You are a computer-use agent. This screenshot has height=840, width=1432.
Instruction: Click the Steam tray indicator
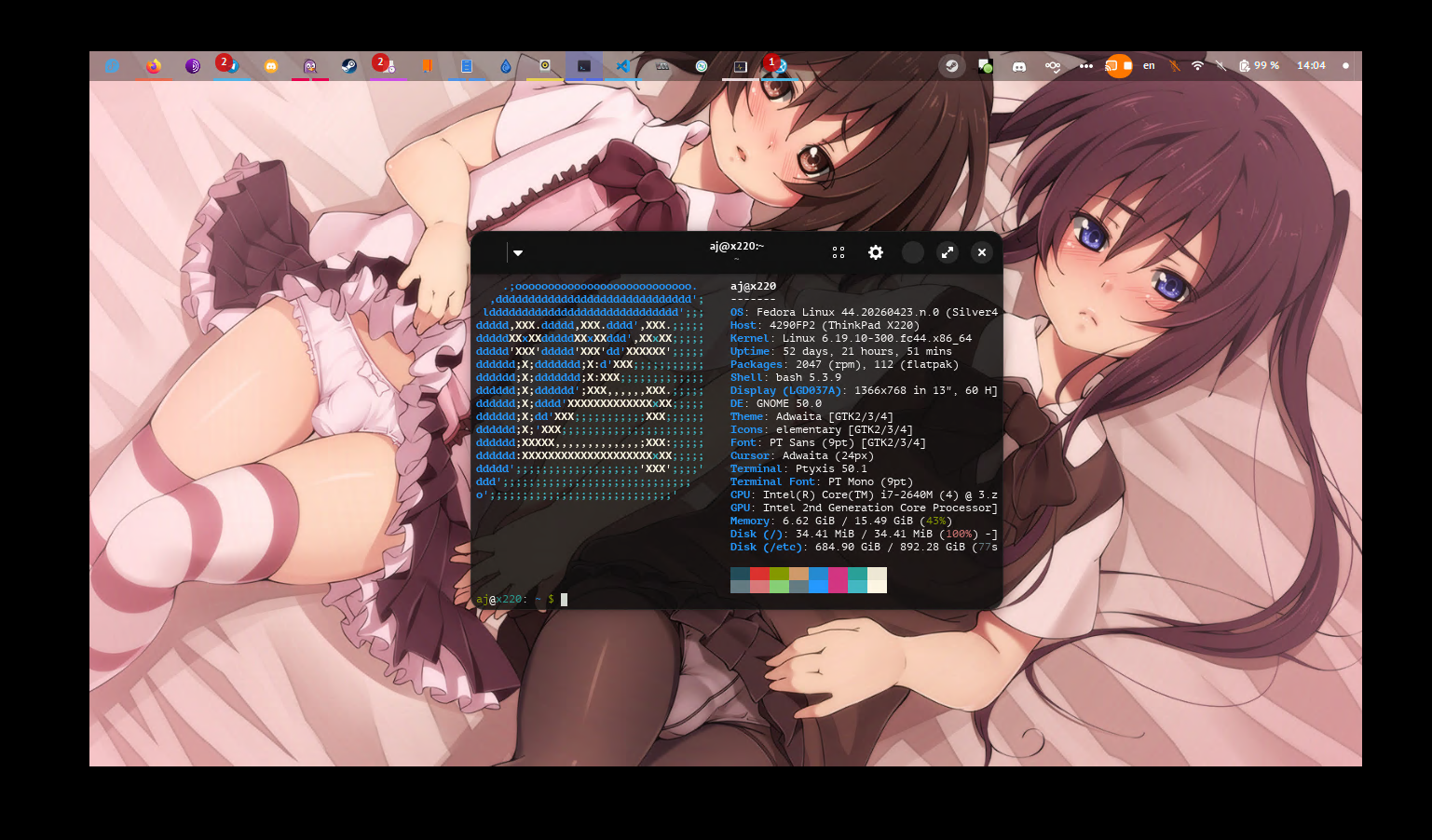(951, 66)
